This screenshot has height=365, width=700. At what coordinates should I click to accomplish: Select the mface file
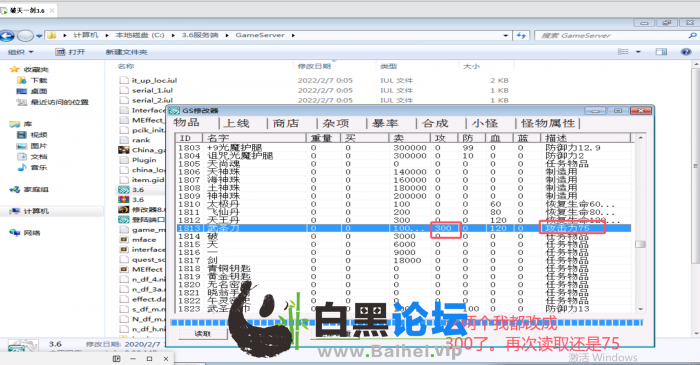coord(144,240)
